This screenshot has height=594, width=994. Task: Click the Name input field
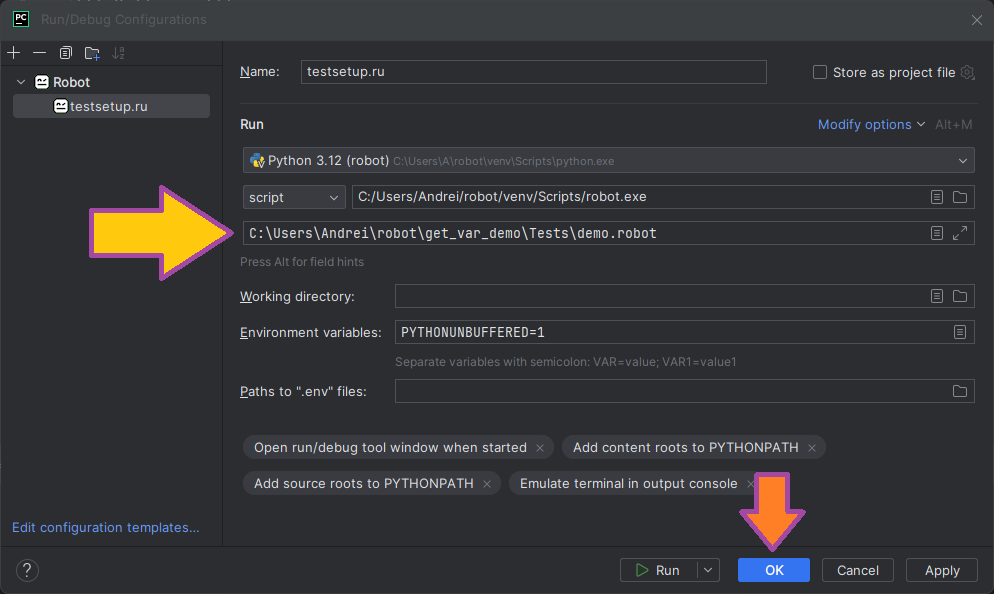(x=534, y=72)
